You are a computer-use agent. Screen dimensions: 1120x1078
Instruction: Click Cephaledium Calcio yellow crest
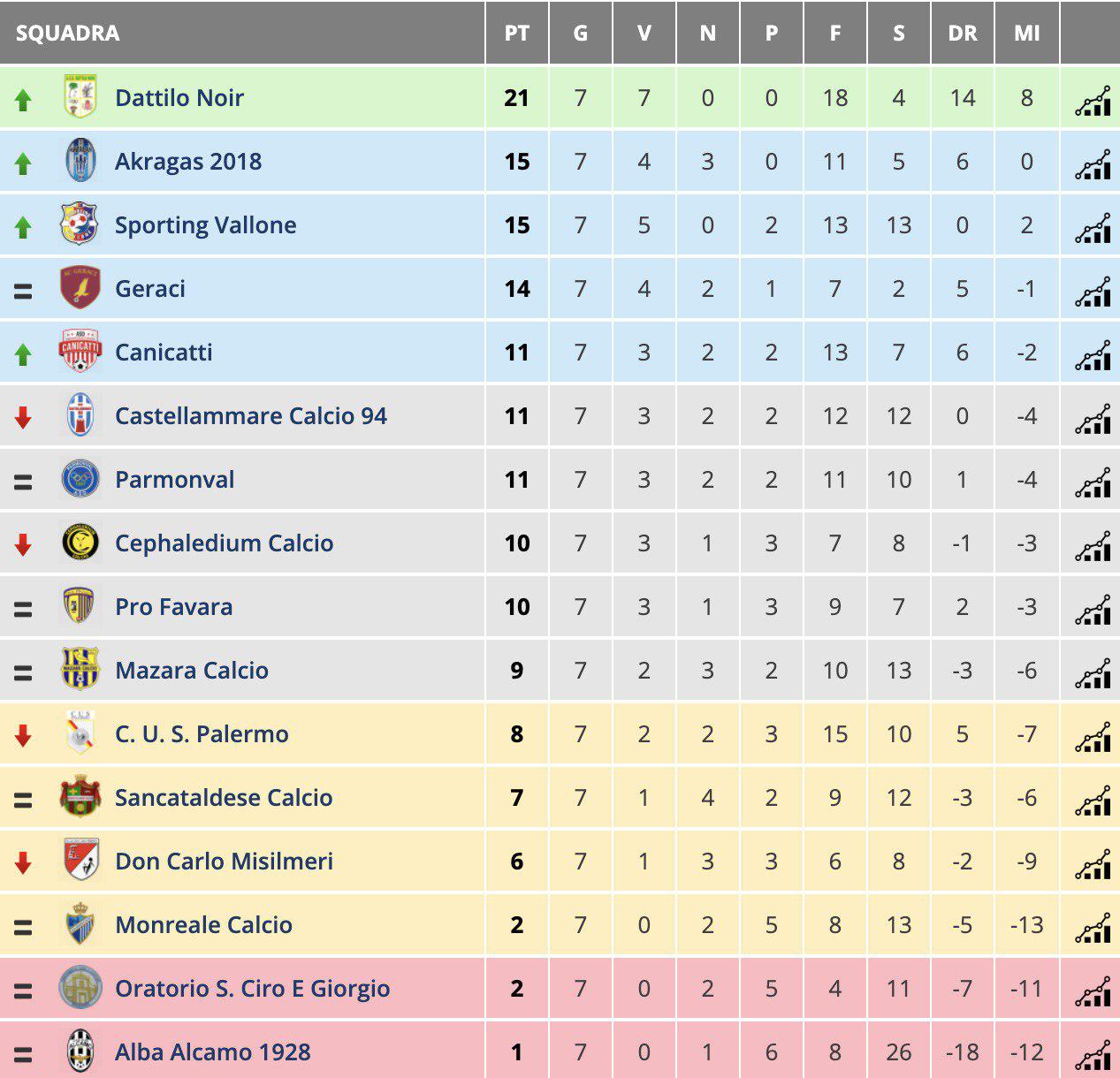coord(80,543)
